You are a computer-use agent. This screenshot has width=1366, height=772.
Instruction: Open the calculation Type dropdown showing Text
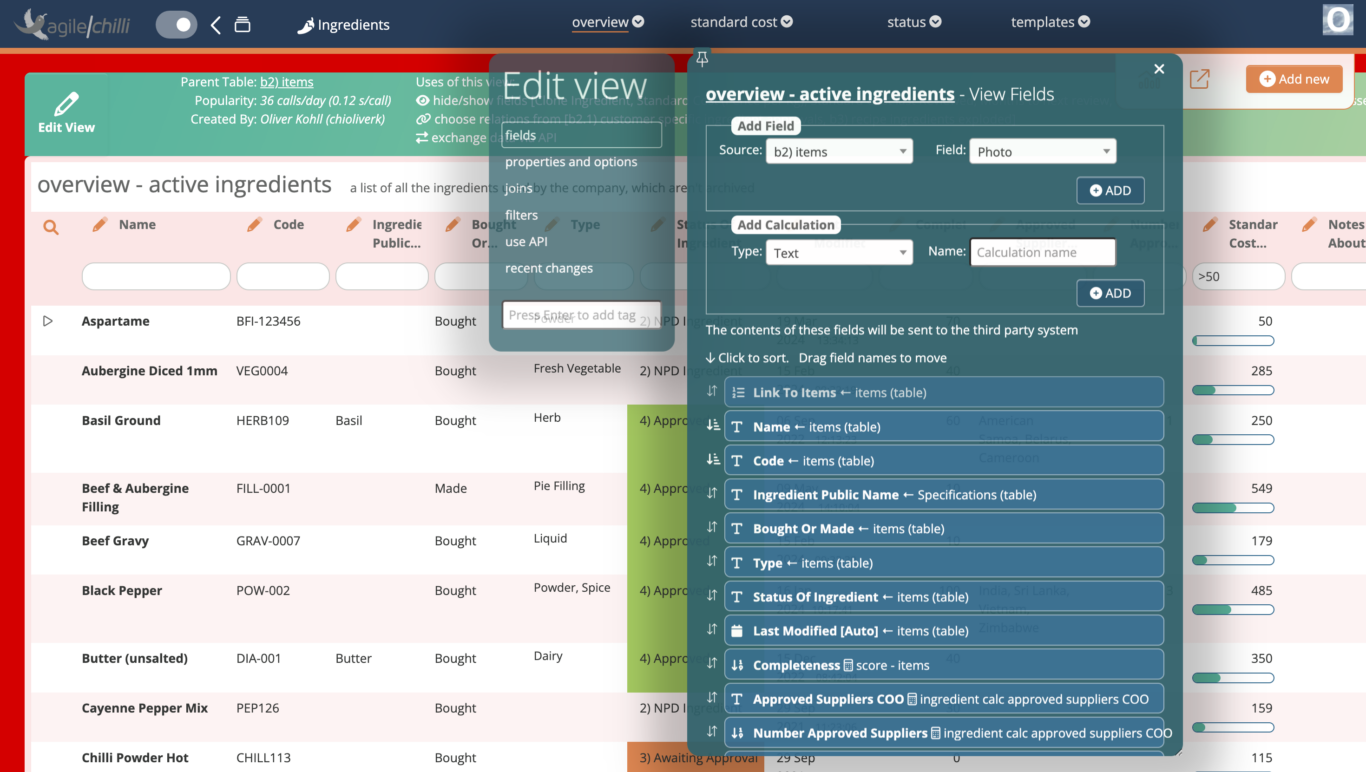(839, 252)
